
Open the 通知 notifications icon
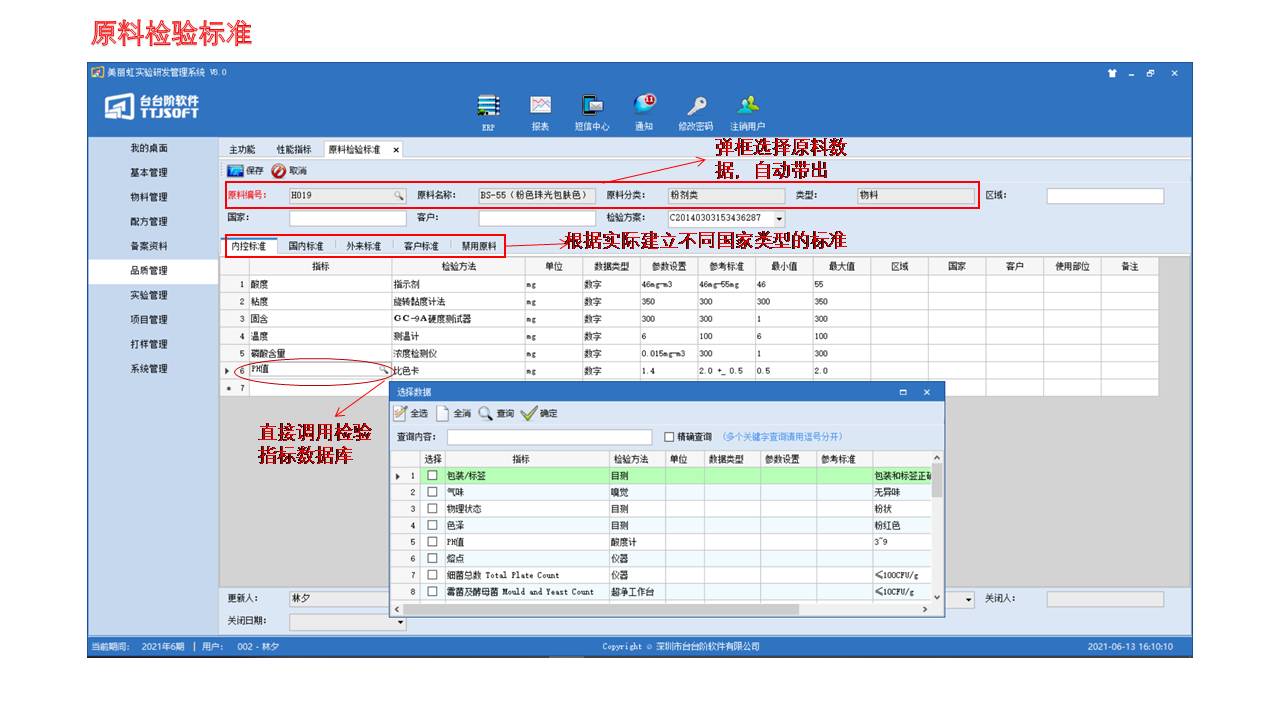pos(644,104)
